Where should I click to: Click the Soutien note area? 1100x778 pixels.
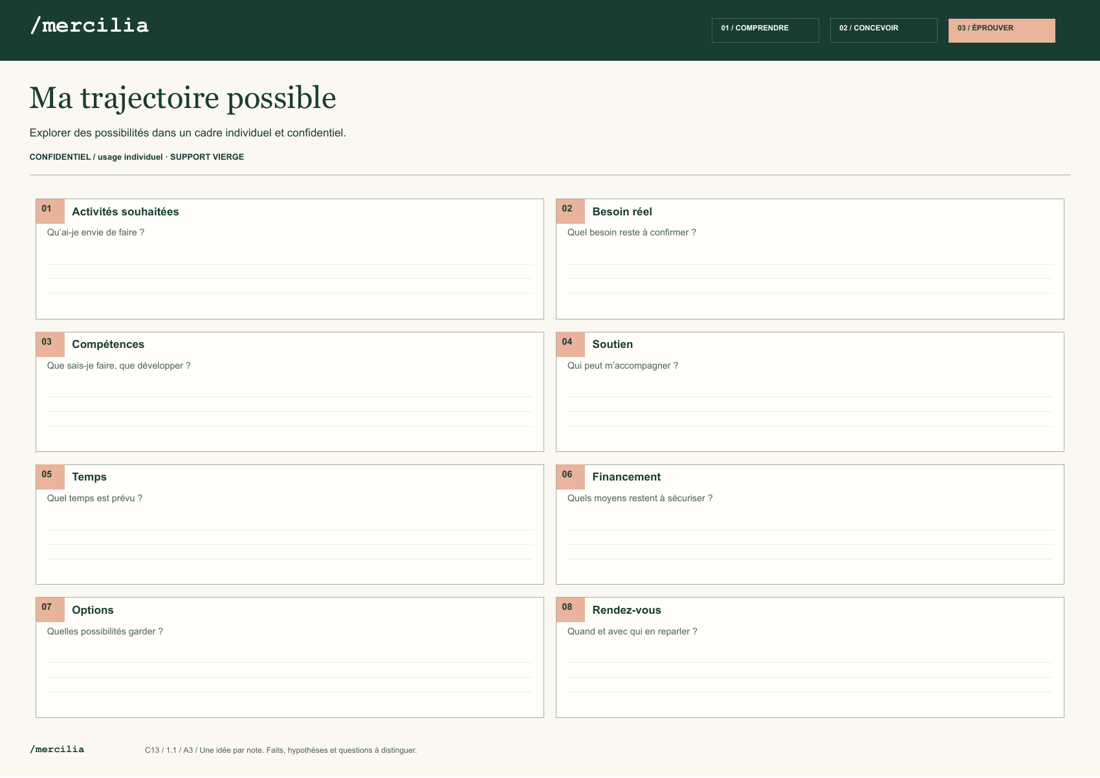(810, 391)
